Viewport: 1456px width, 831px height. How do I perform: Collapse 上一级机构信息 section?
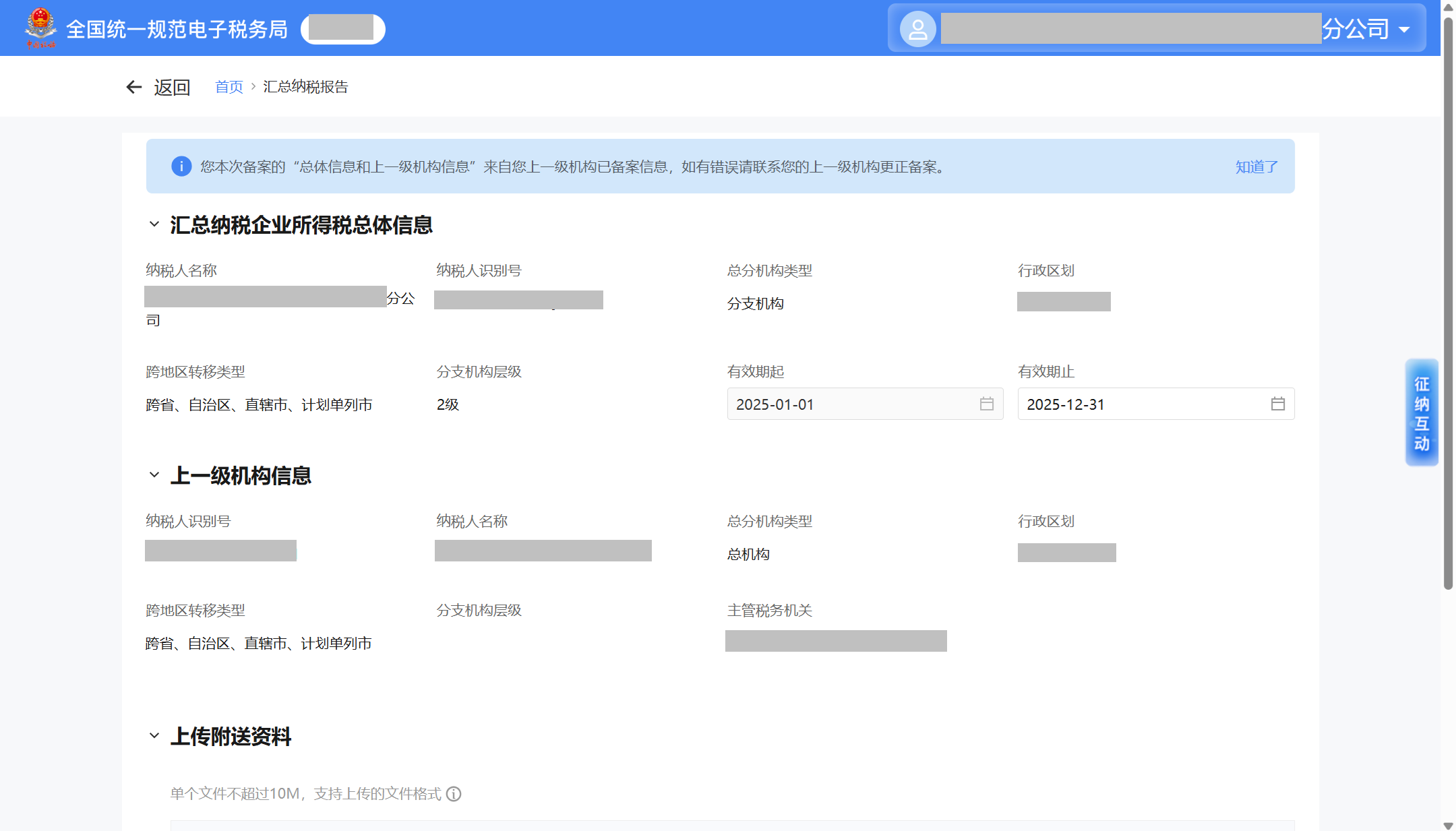[154, 475]
